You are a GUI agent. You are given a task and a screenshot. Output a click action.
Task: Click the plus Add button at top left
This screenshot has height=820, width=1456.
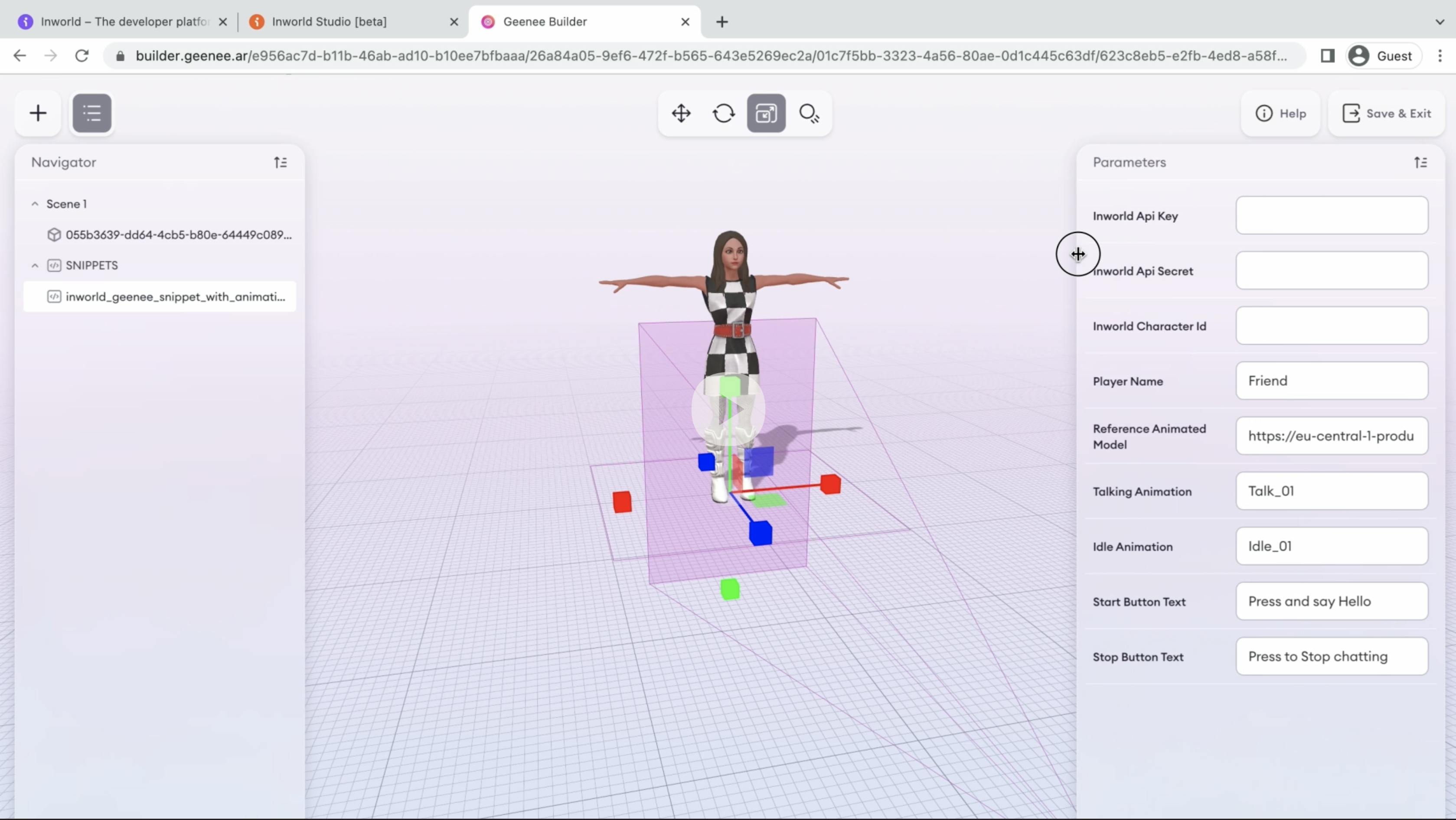38,113
